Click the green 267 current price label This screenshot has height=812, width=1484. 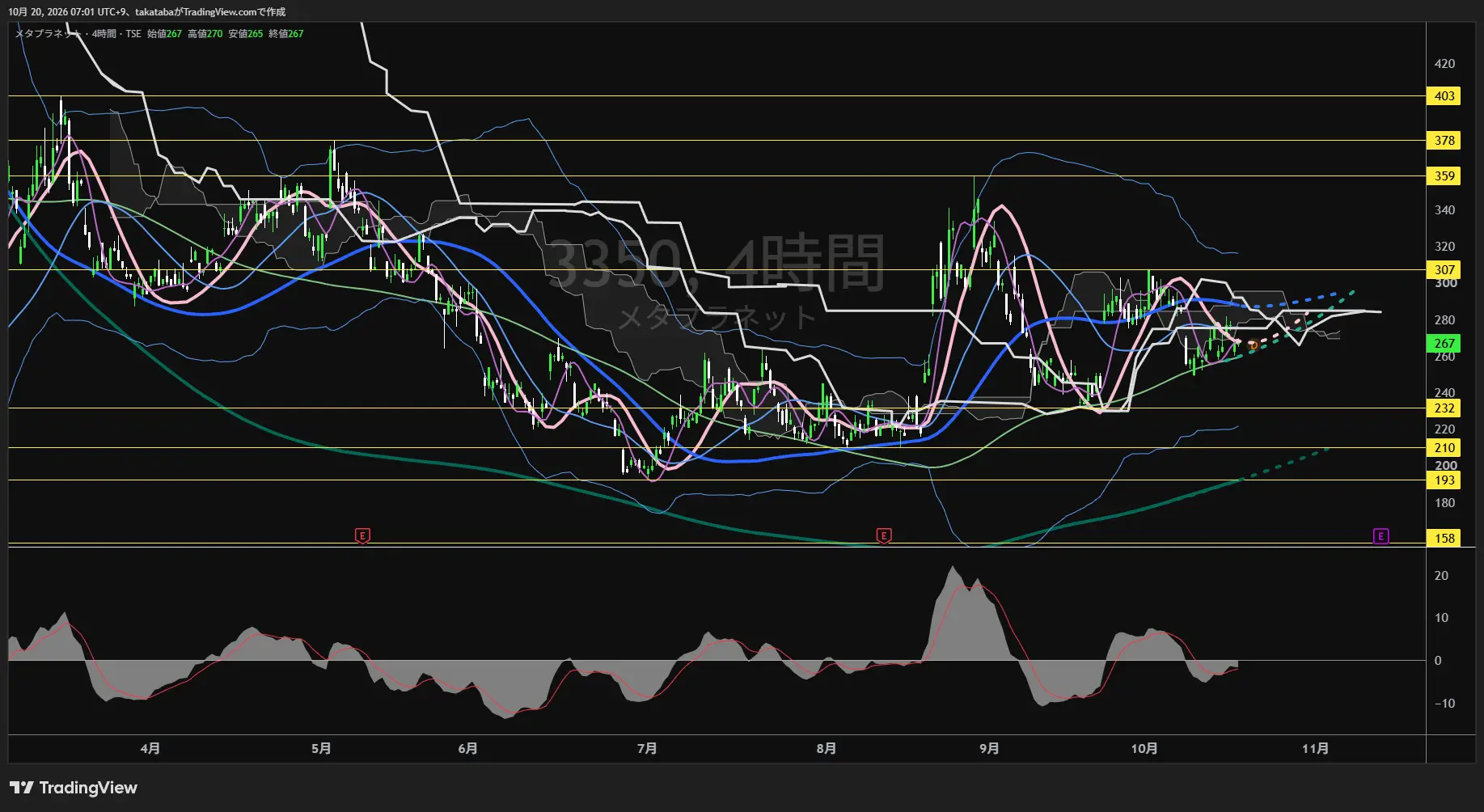pos(1444,344)
